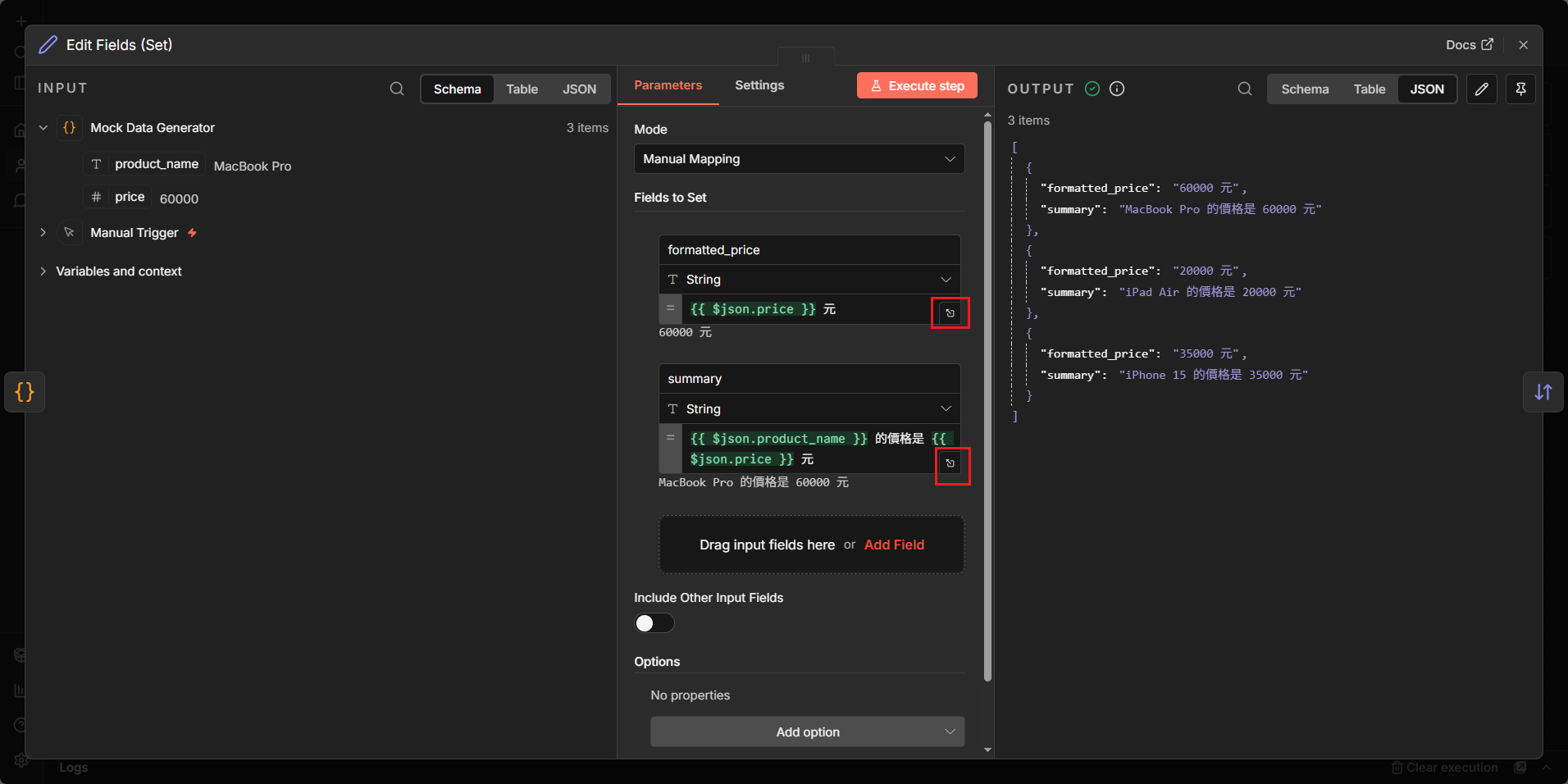The image size is (1568, 784).
Task: Click the summary field name input
Action: 809,379
